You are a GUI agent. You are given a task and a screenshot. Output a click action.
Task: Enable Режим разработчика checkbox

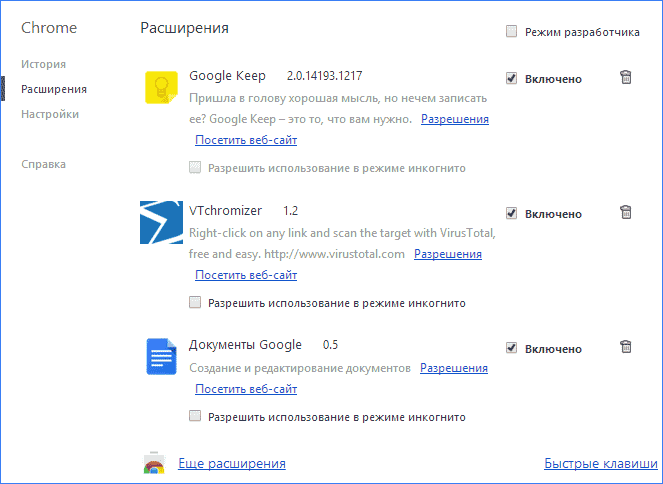[512, 32]
